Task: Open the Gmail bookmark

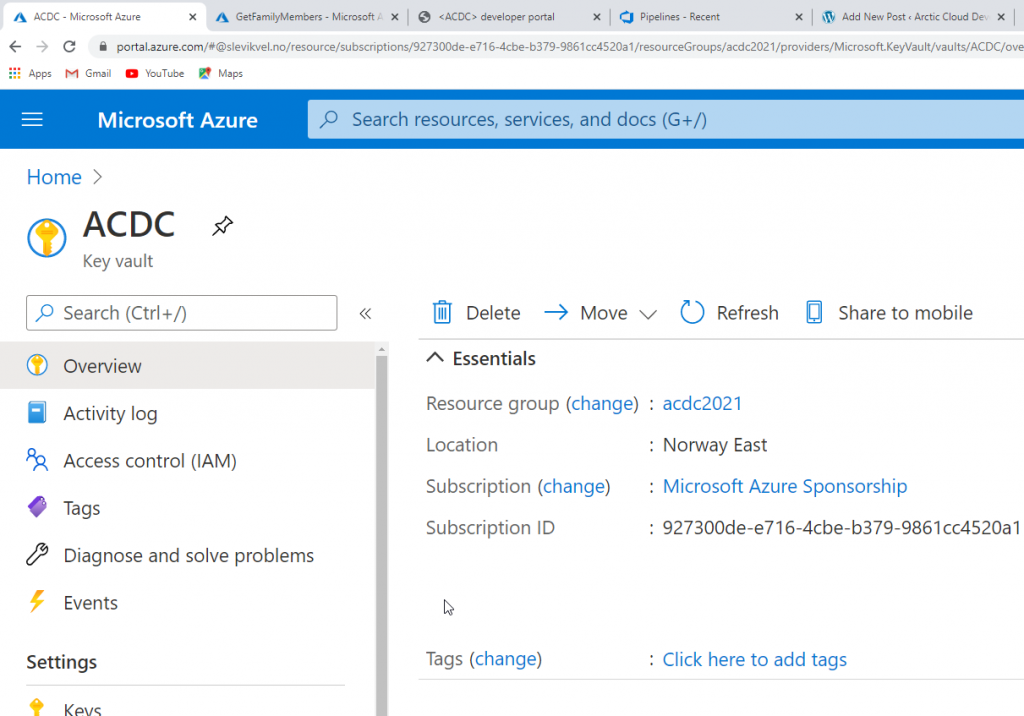Action: click(88, 73)
